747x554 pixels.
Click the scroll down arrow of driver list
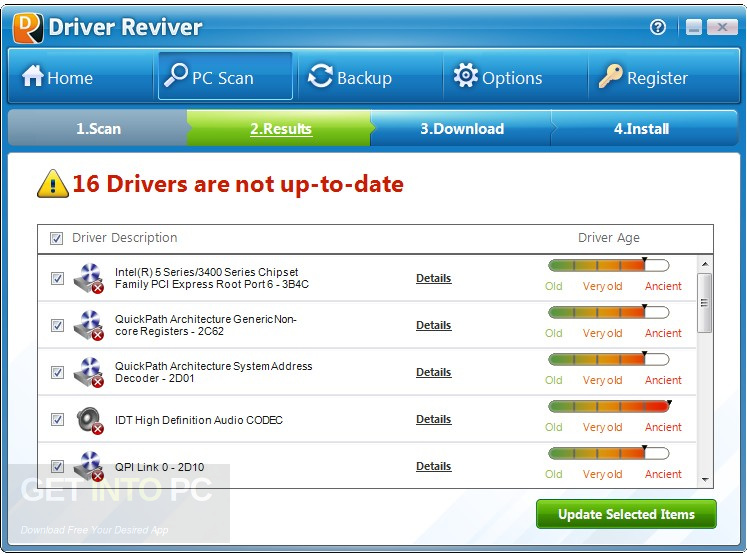coord(705,480)
